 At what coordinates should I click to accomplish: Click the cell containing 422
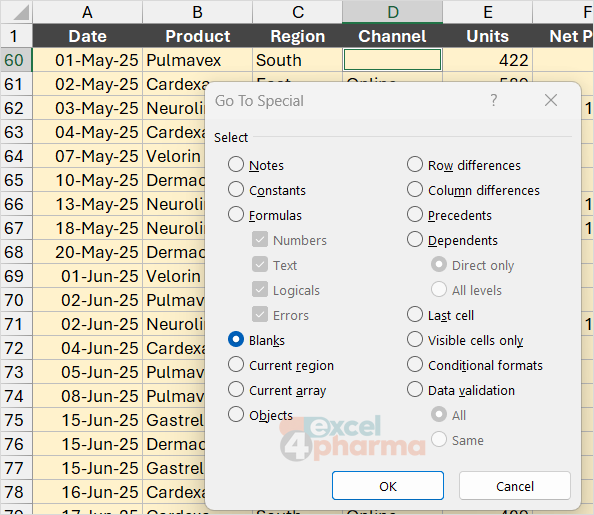pyautogui.click(x=488, y=60)
